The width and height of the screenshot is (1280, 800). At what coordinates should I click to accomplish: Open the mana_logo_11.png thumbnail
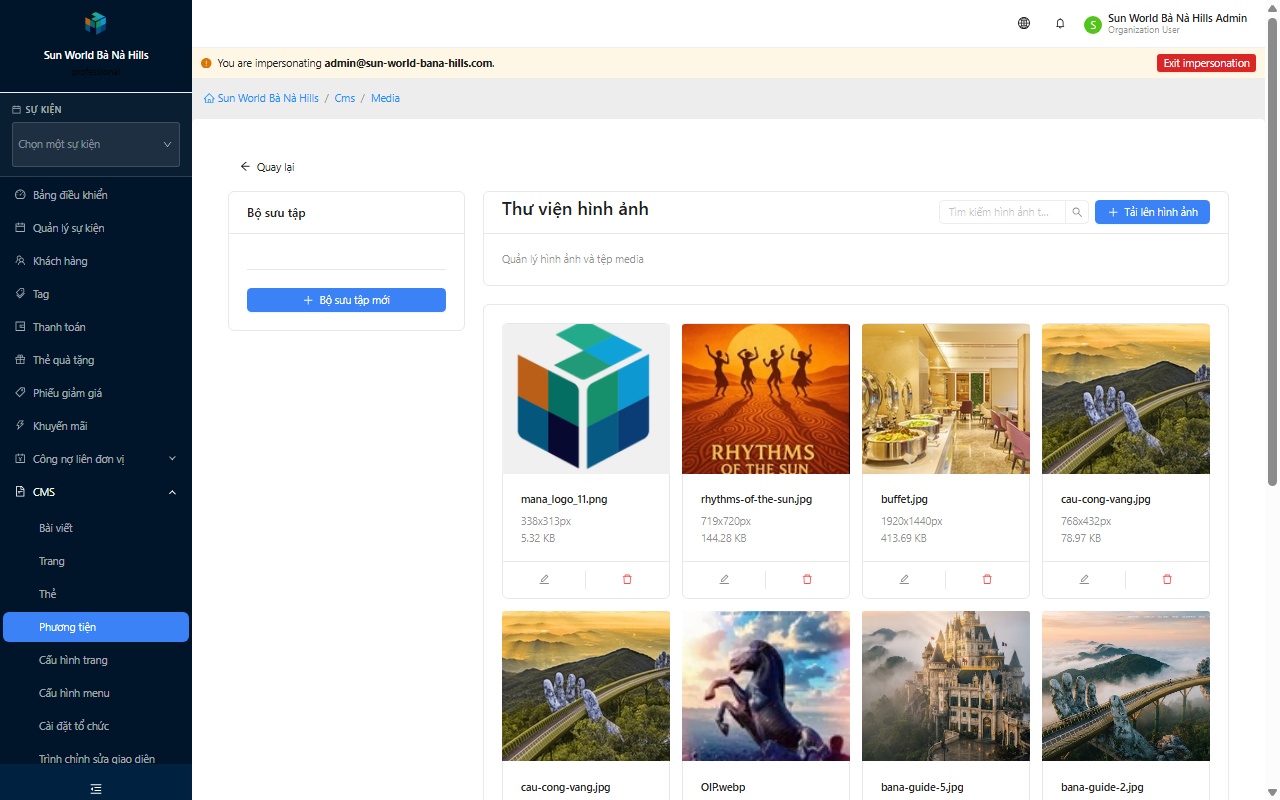point(586,398)
